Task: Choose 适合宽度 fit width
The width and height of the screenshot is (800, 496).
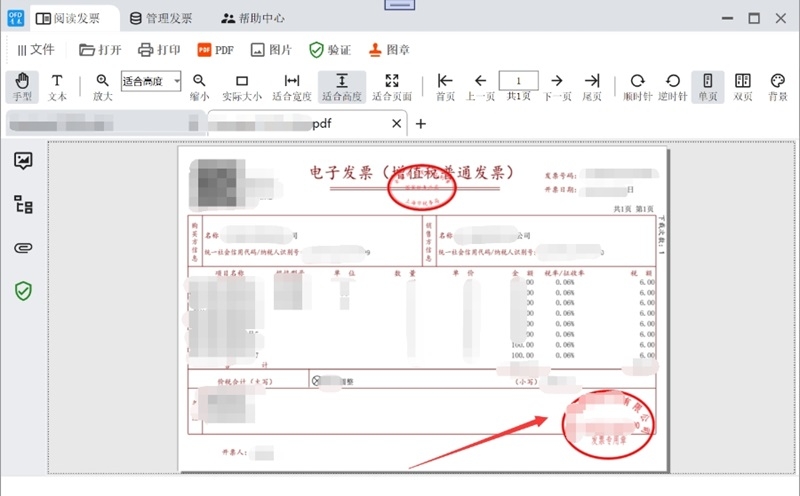Action: point(292,87)
